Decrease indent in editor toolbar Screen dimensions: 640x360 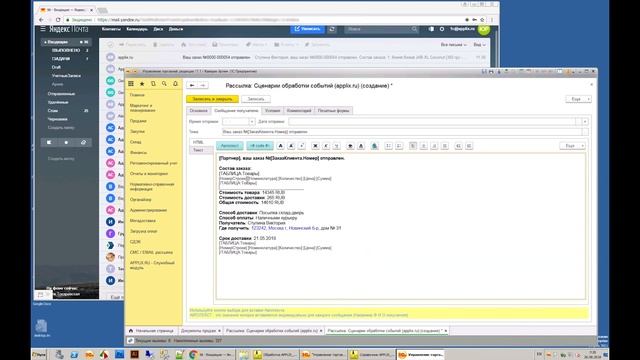tap(458, 146)
